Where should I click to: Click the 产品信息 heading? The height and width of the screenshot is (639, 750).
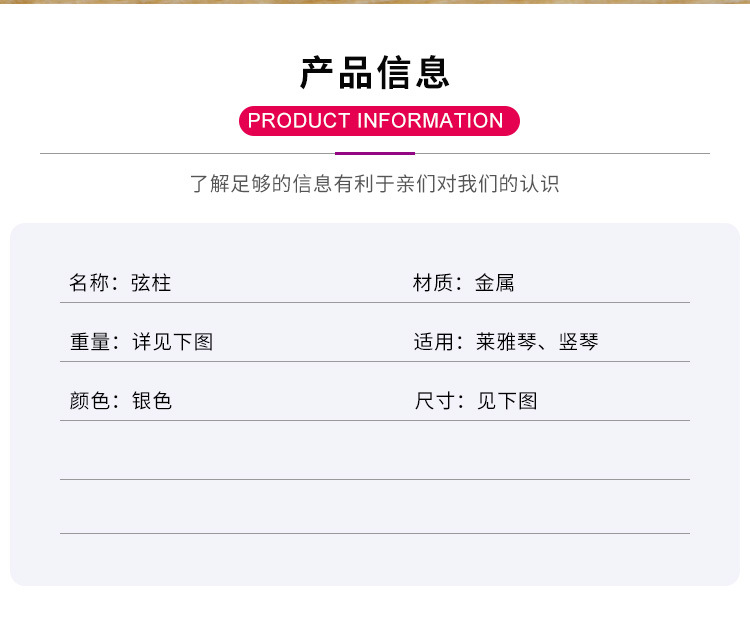click(375, 73)
